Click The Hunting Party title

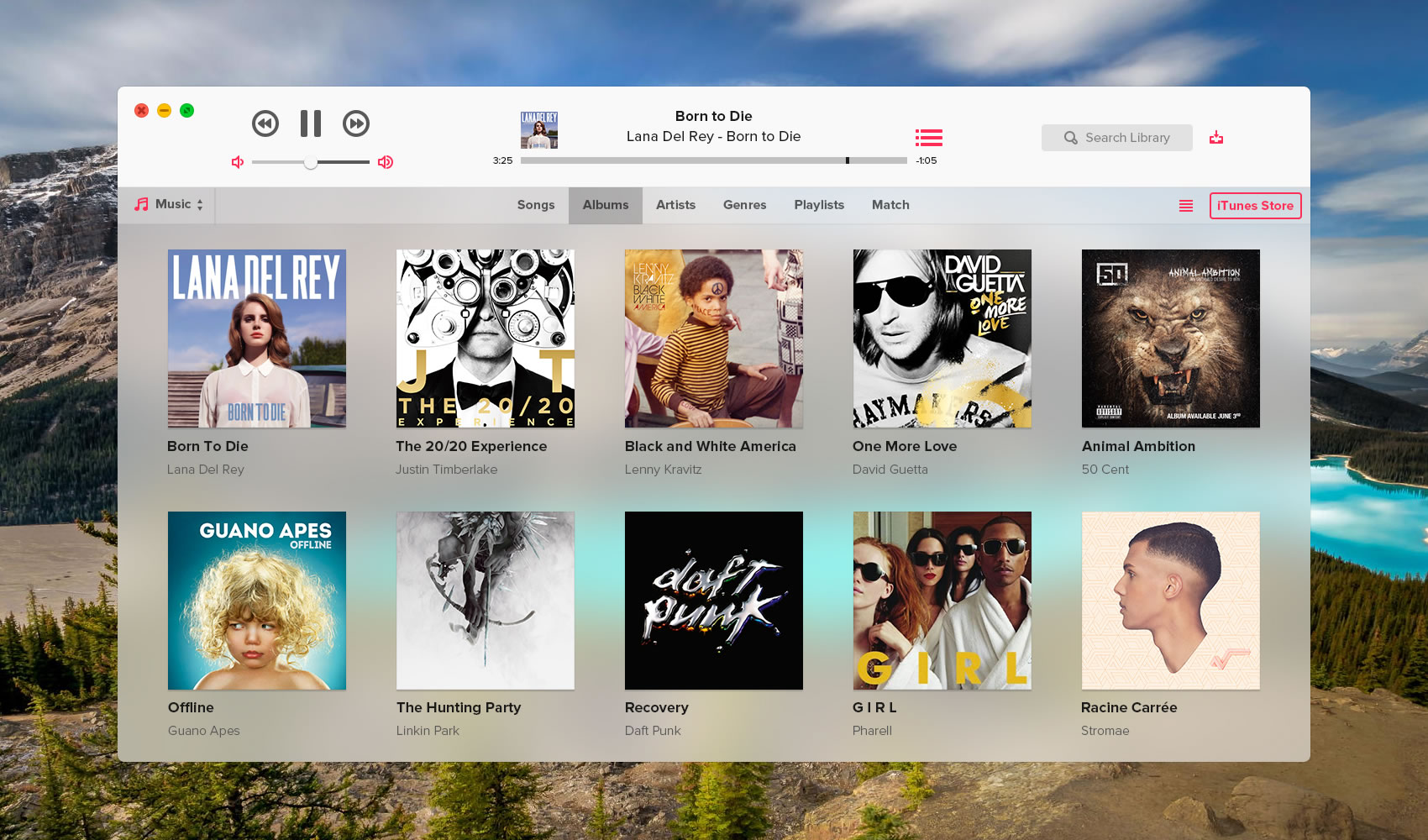pyautogui.click(x=459, y=707)
